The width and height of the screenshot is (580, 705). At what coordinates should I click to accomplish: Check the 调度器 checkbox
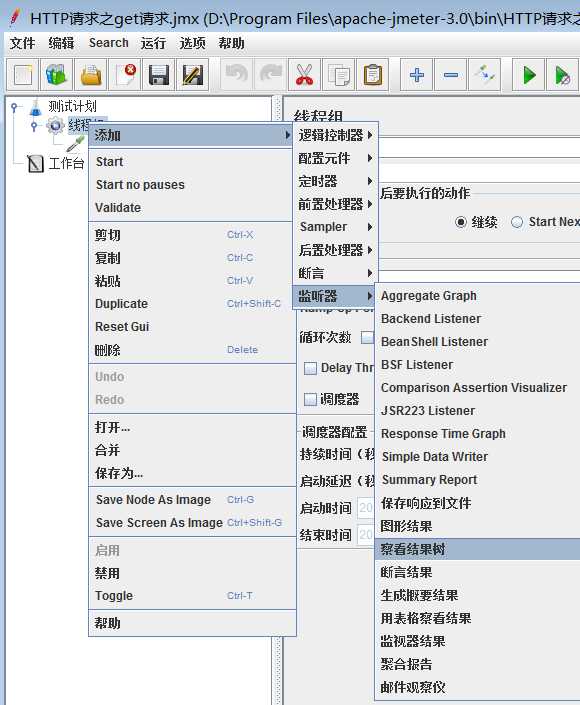point(310,399)
